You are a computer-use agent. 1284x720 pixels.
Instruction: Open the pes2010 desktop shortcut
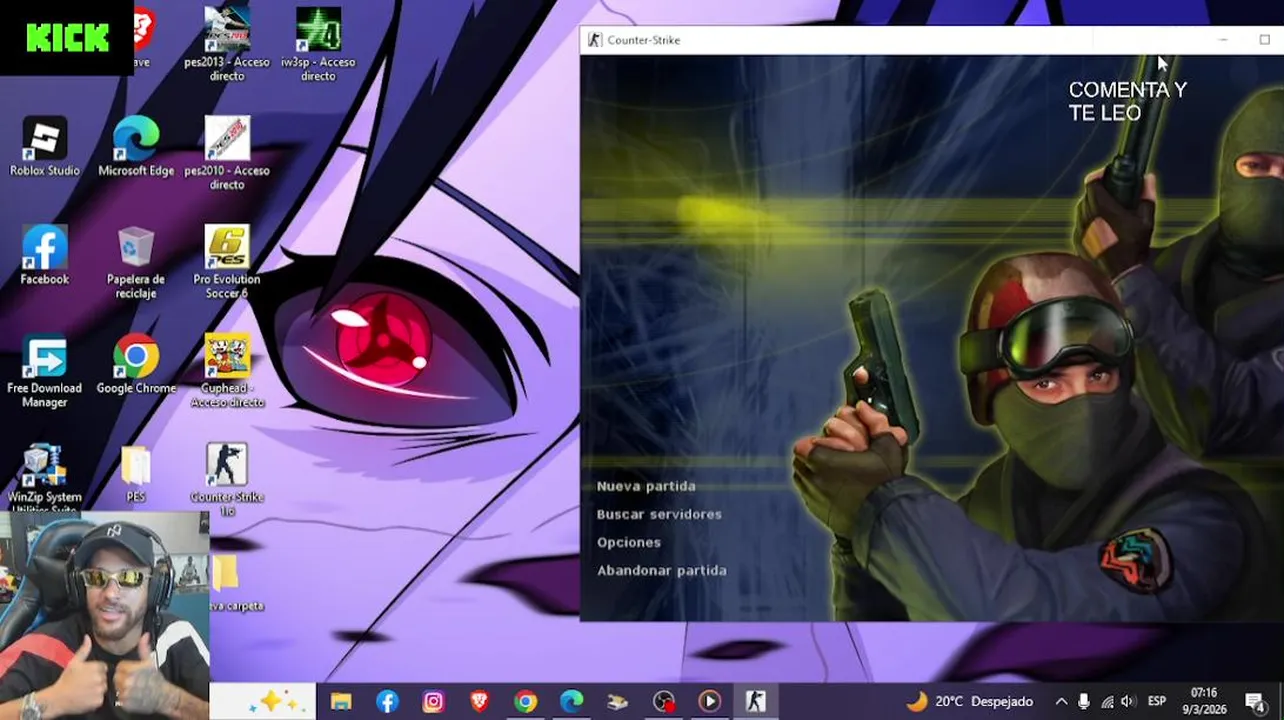pos(227,153)
